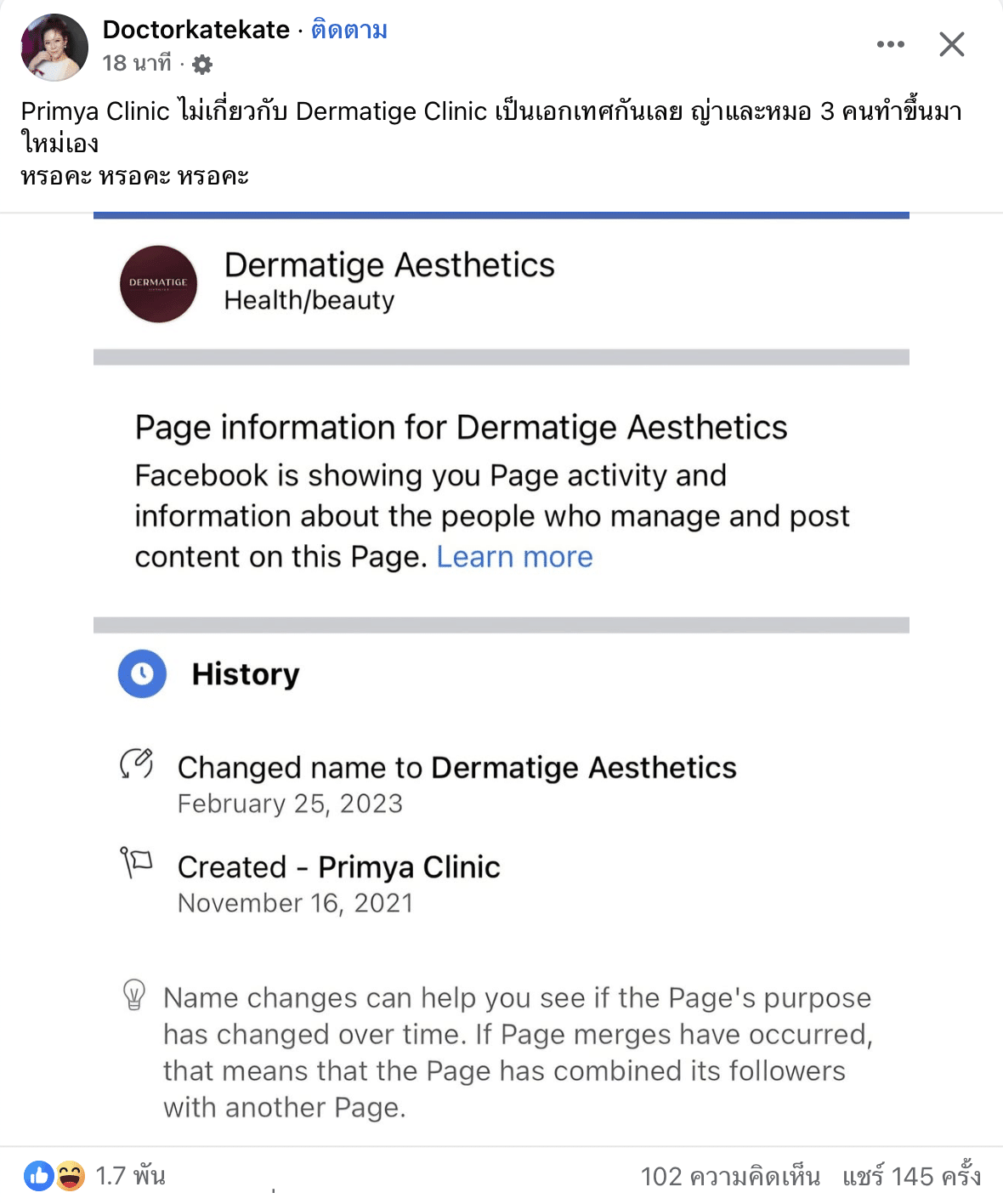
Task: Click the ติดตาม follow link
Action: (349, 31)
